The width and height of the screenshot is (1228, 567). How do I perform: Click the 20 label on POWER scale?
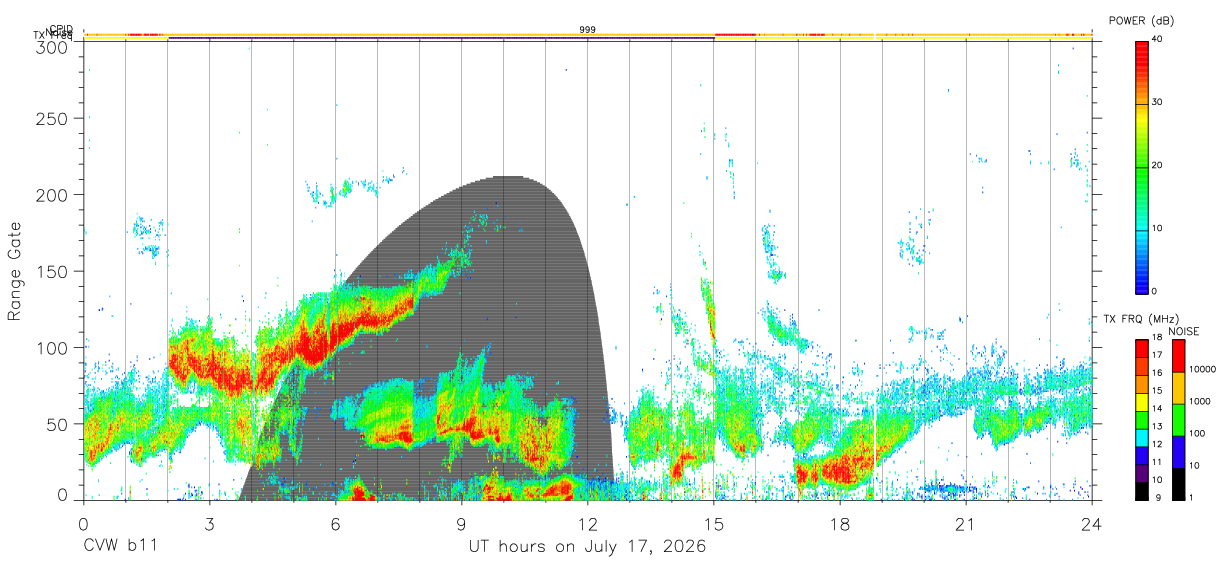pos(1159,165)
